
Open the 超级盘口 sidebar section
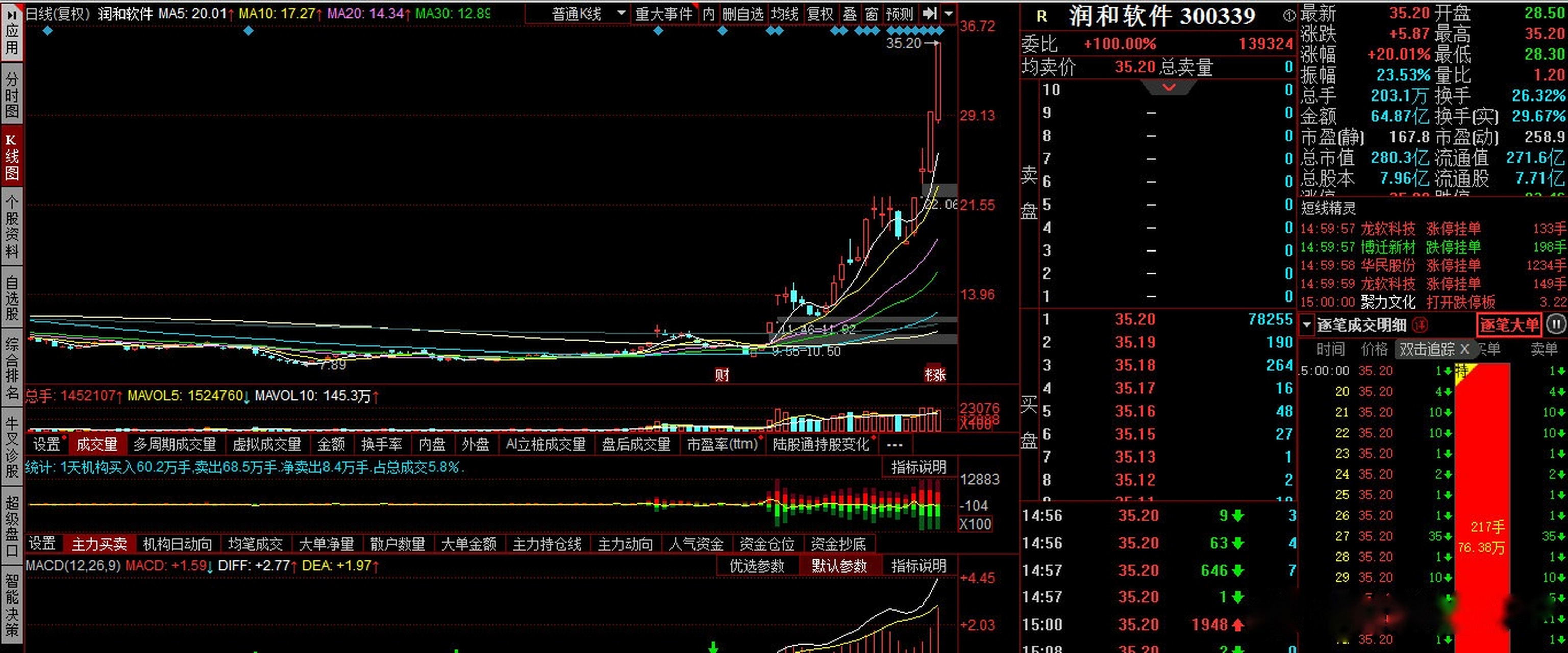pyautogui.click(x=12, y=526)
